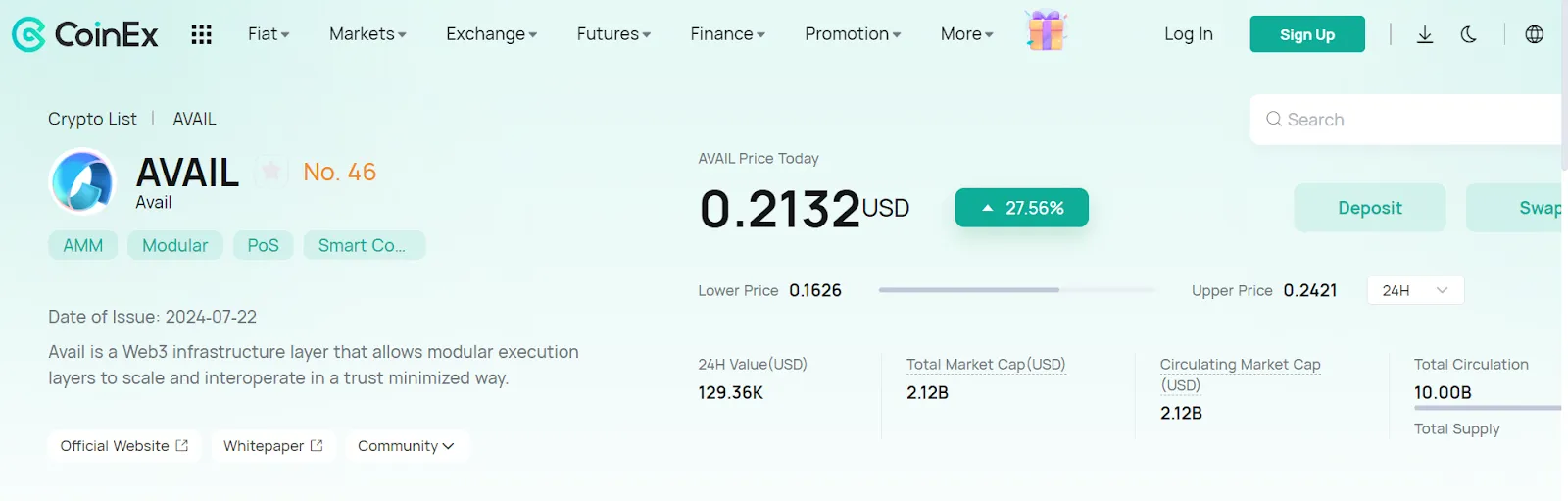Click the lower-upper price range bar
Image resolution: width=1568 pixels, height=501 pixels.
pyautogui.click(x=1017, y=290)
